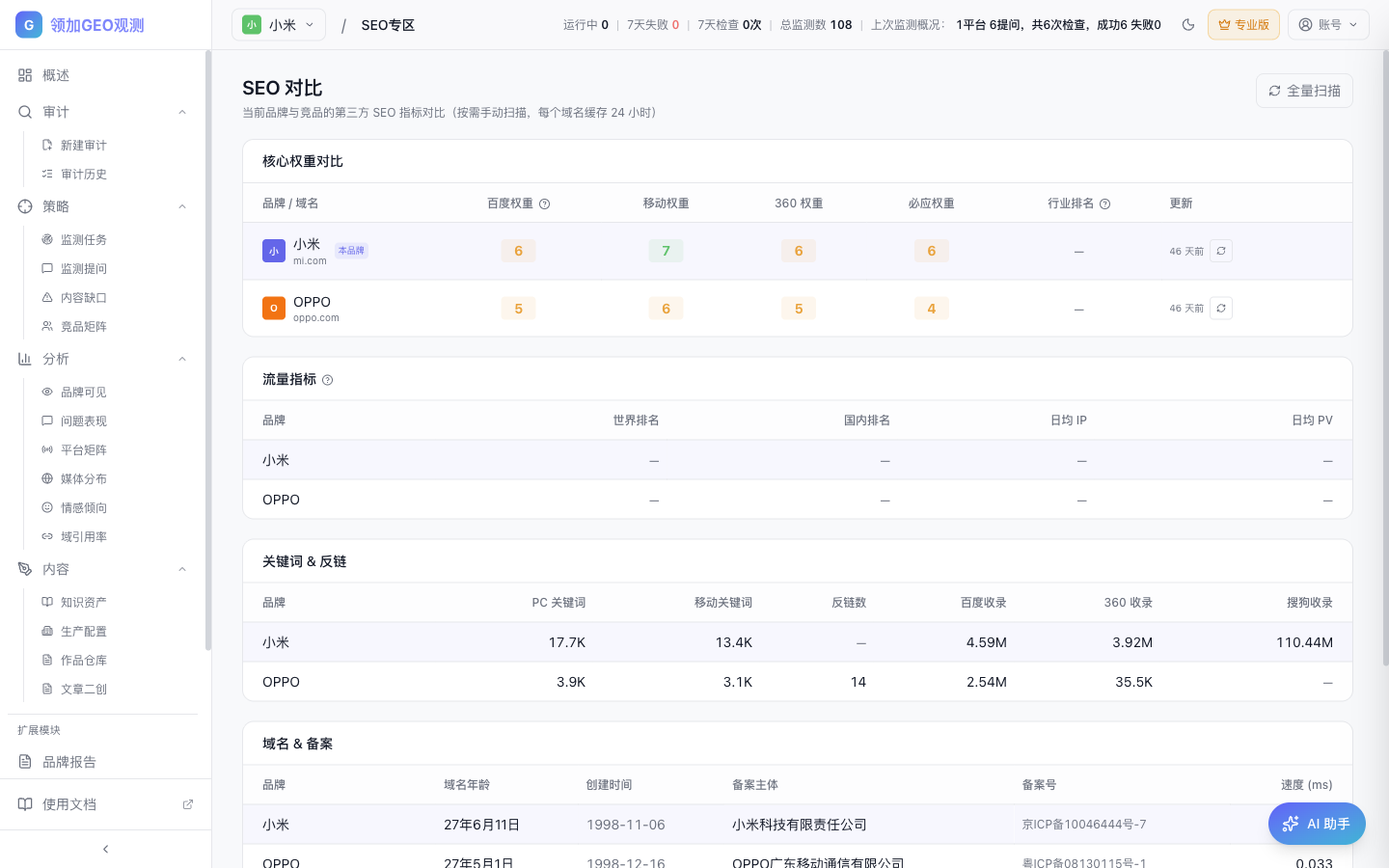This screenshot has width=1389, height=868.
Task: Open 情感倾向 analysis
Action: pyautogui.click(x=83, y=507)
